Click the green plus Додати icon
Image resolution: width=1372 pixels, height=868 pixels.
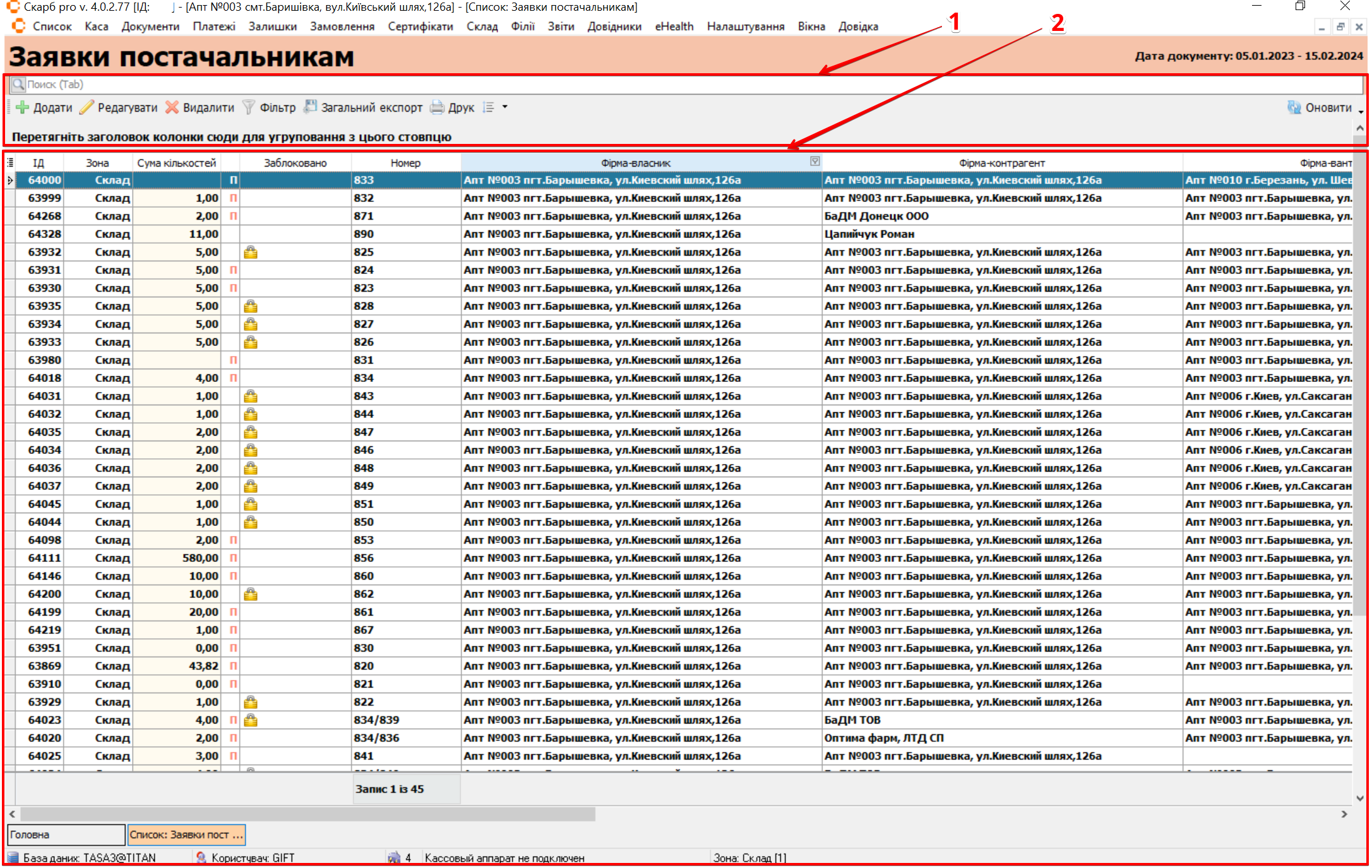point(23,107)
